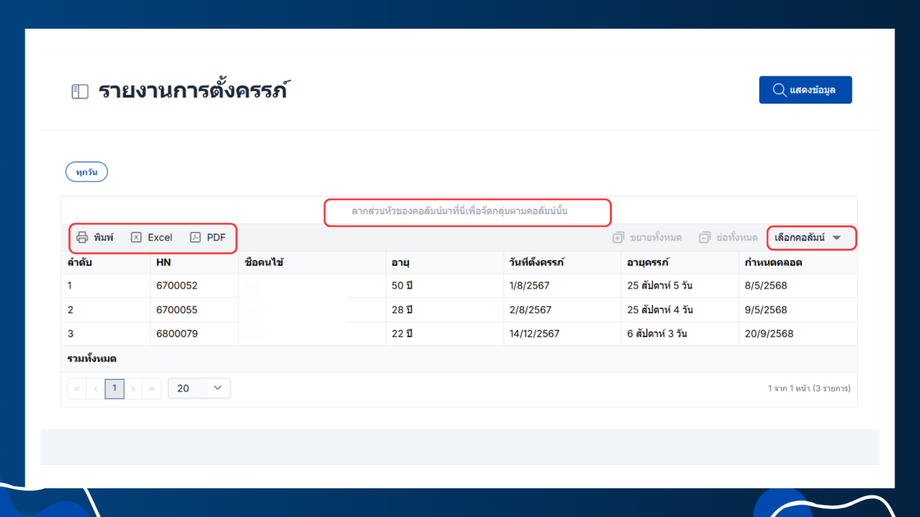Select page 1 in the pager
This screenshot has width=920, height=517.
point(114,388)
